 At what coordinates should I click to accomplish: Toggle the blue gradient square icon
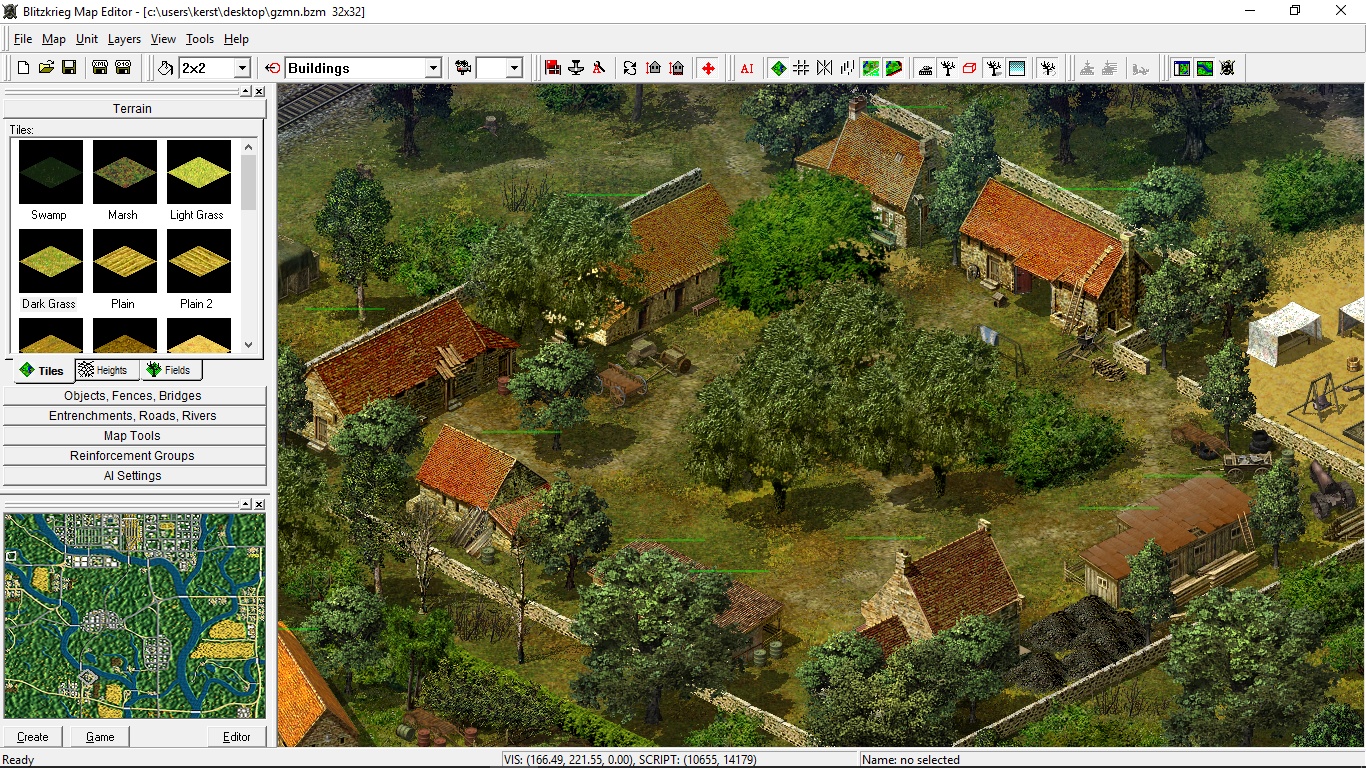pyautogui.click(x=1017, y=68)
